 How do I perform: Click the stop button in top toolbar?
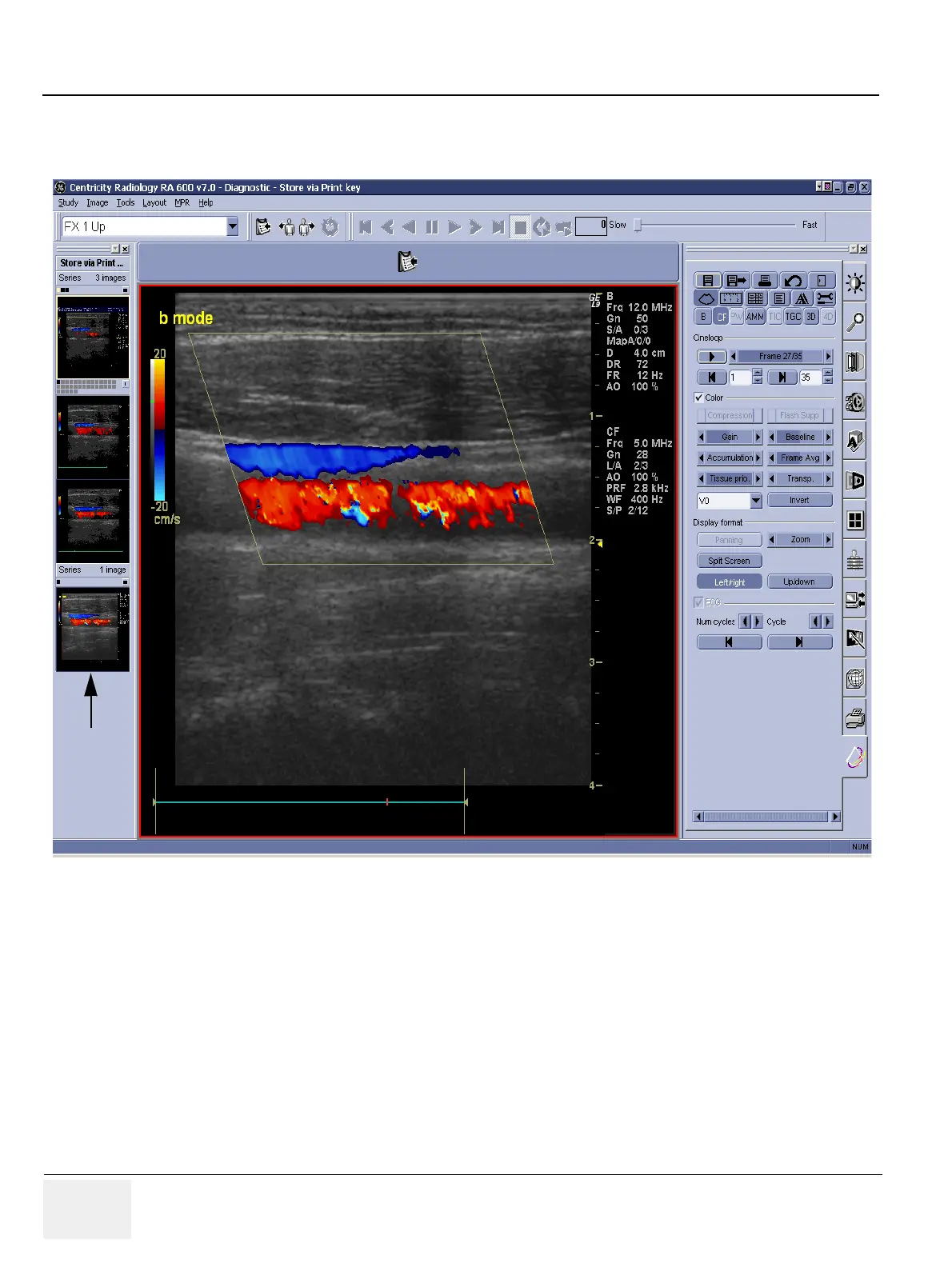(520, 227)
